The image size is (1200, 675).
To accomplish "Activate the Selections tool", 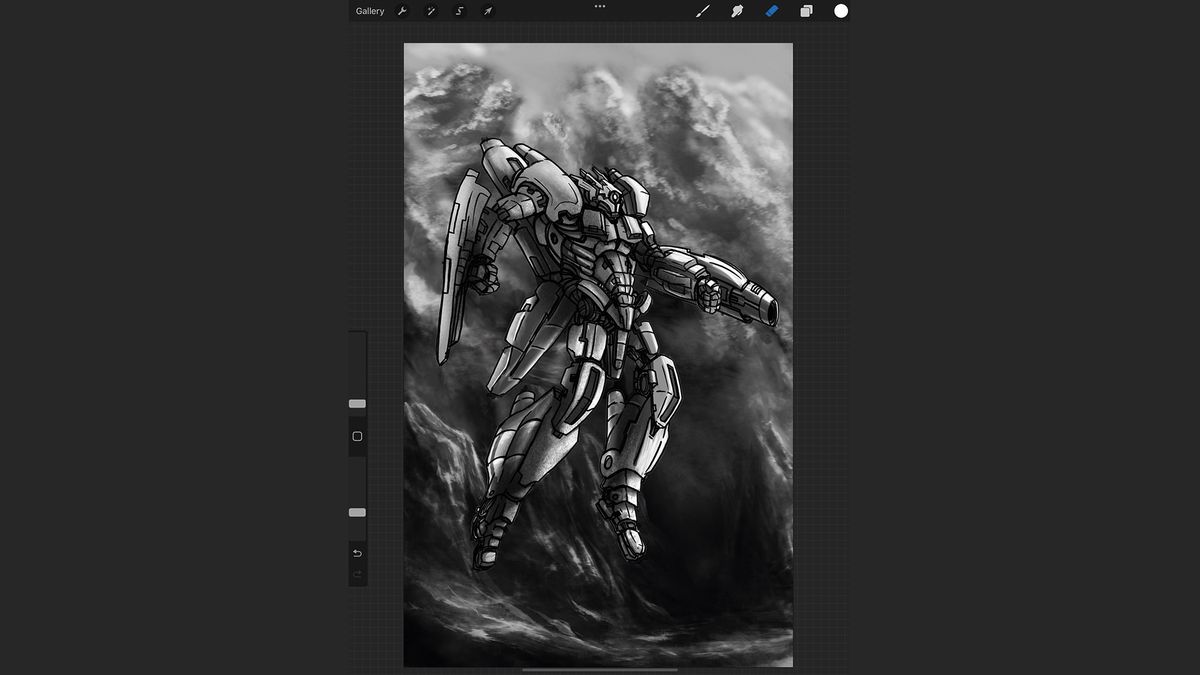I will (x=459, y=11).
